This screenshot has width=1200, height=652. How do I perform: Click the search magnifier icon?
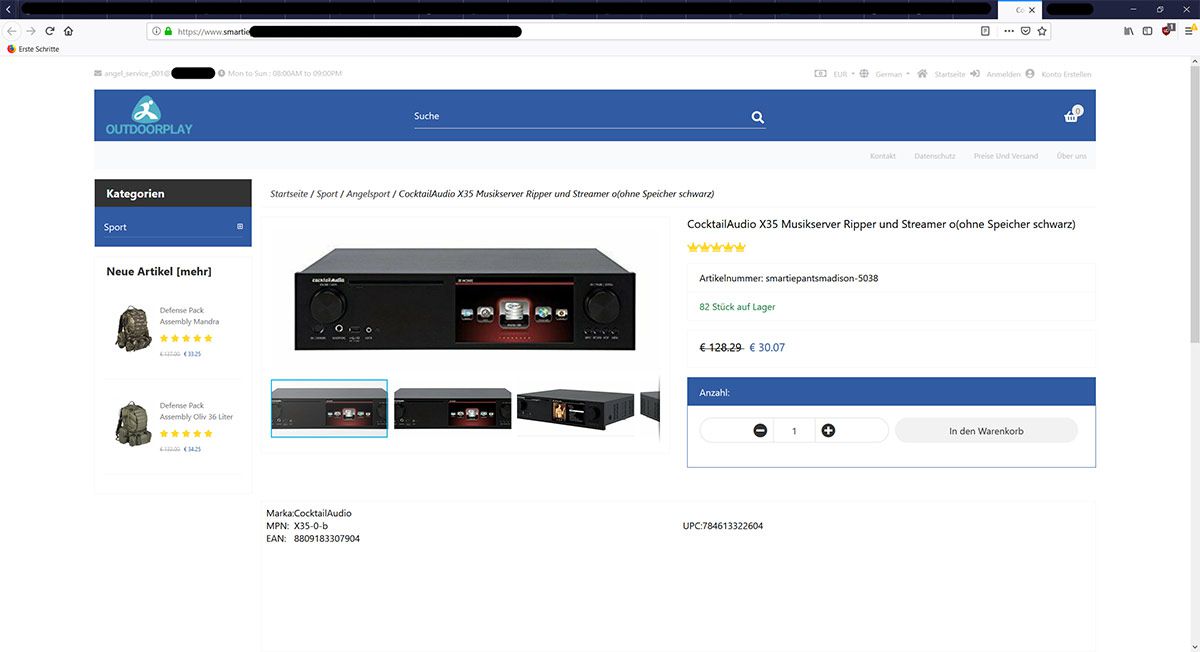pyautogui.click(x=758, y=117)
